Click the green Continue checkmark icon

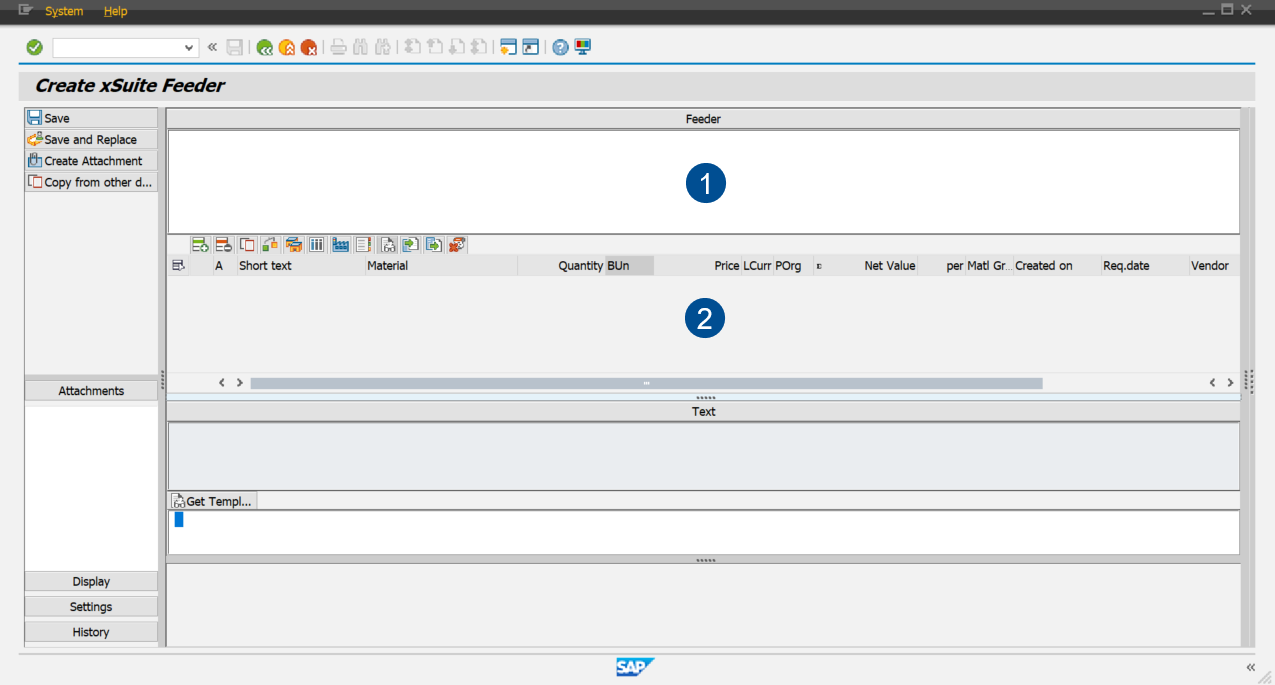(x=33, y=47)
